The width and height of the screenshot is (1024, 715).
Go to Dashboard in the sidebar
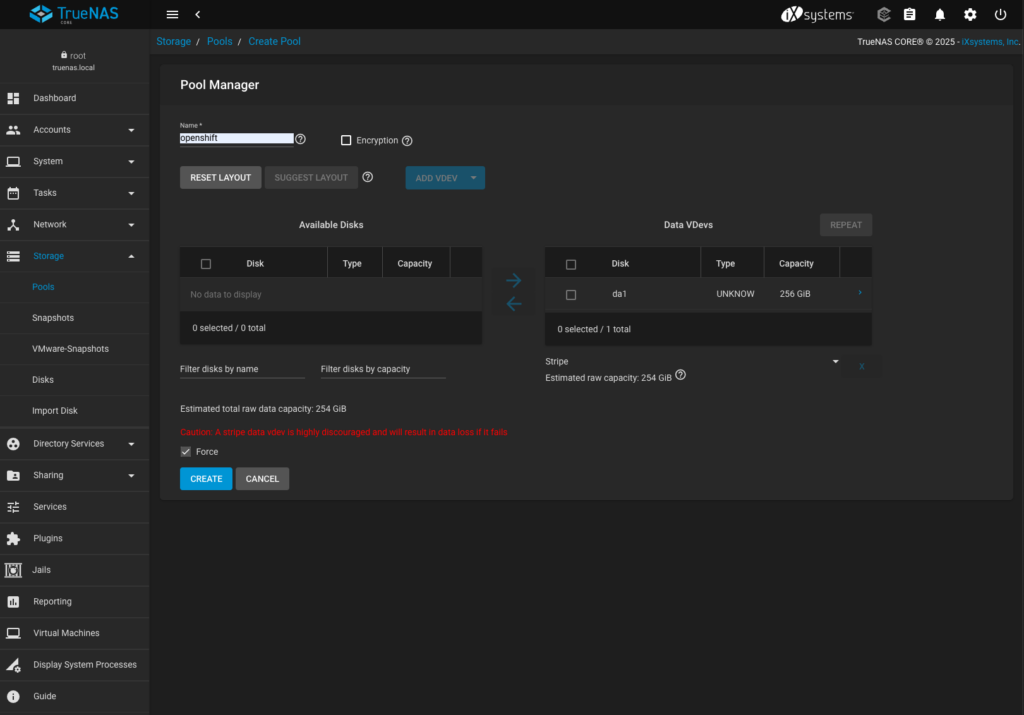click(x=54, y=98)
